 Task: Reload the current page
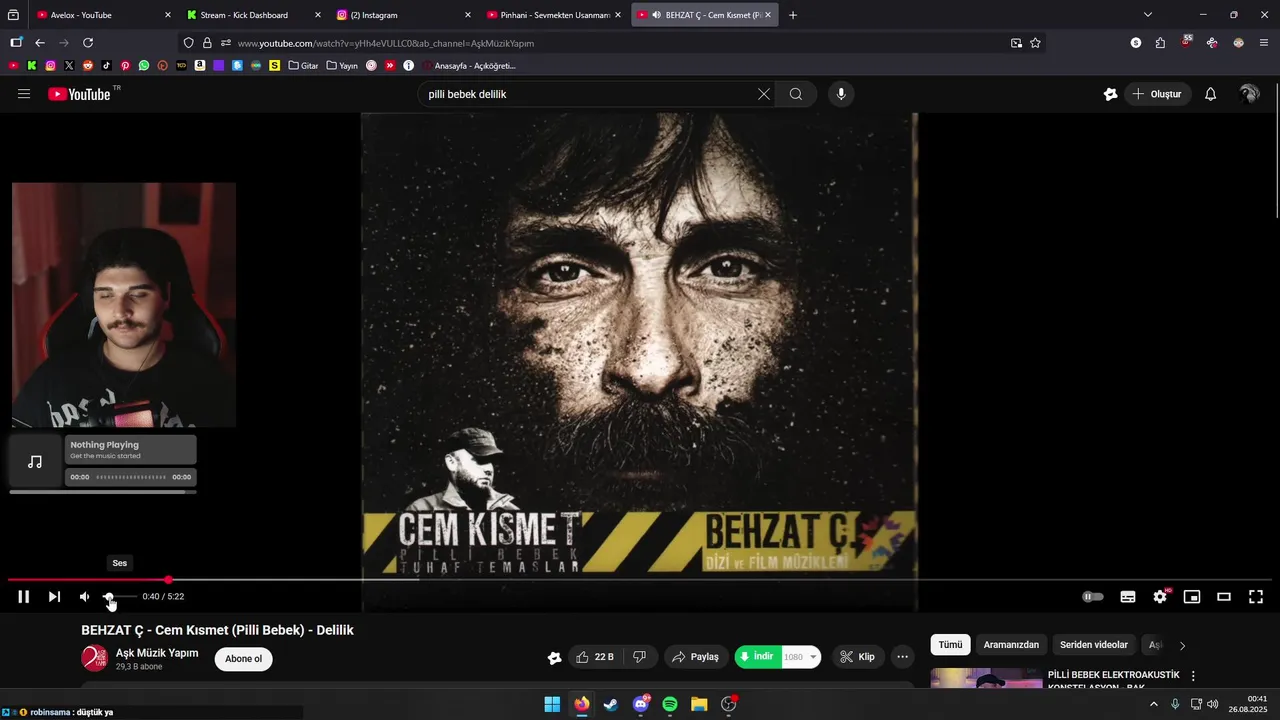(x=88, y=43)
